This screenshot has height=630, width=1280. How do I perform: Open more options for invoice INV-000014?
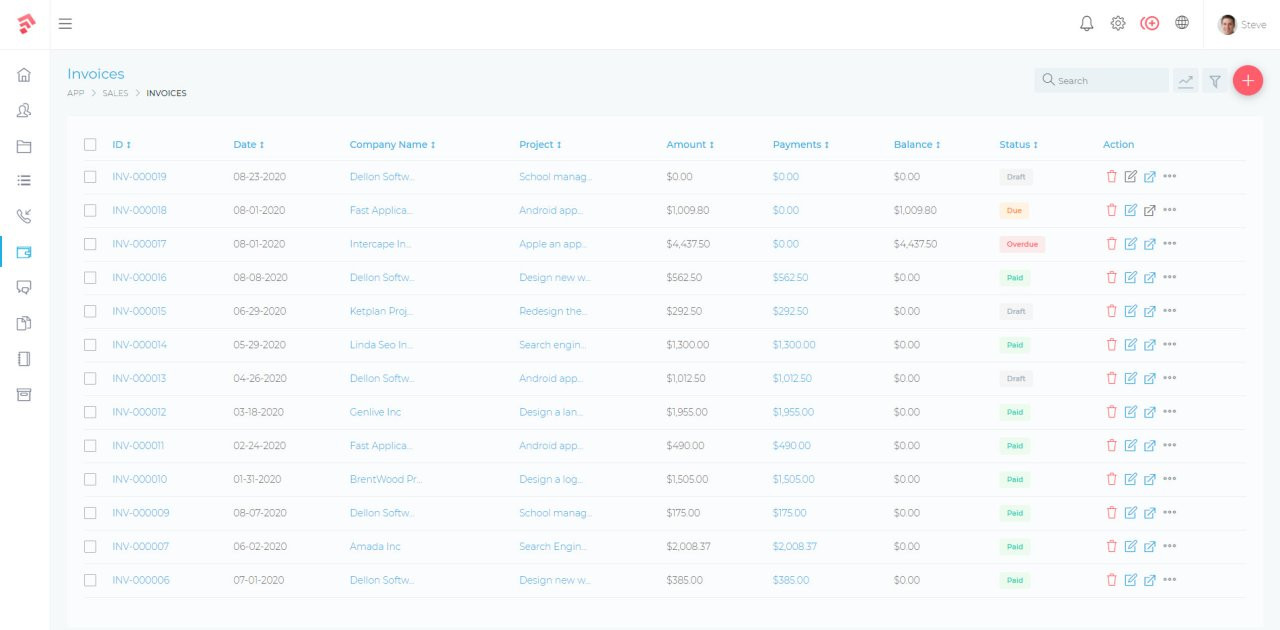tap(1170, 345)
